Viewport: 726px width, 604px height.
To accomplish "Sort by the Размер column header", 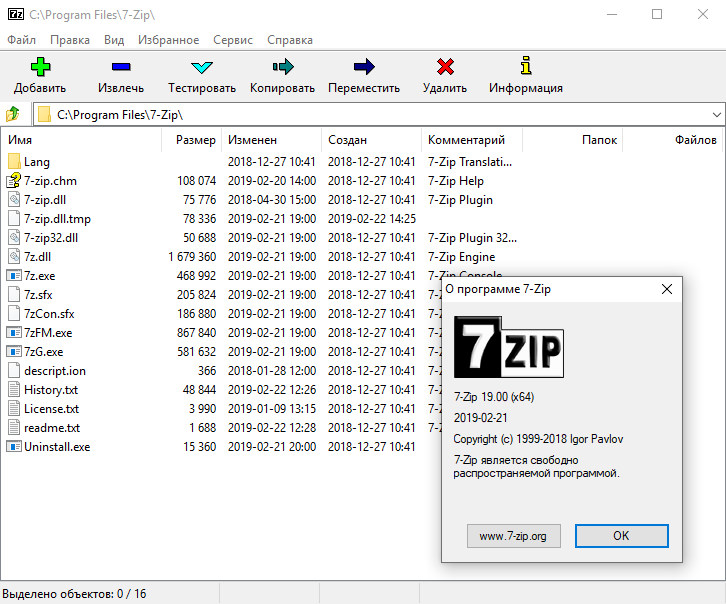I will coord(192,140).
